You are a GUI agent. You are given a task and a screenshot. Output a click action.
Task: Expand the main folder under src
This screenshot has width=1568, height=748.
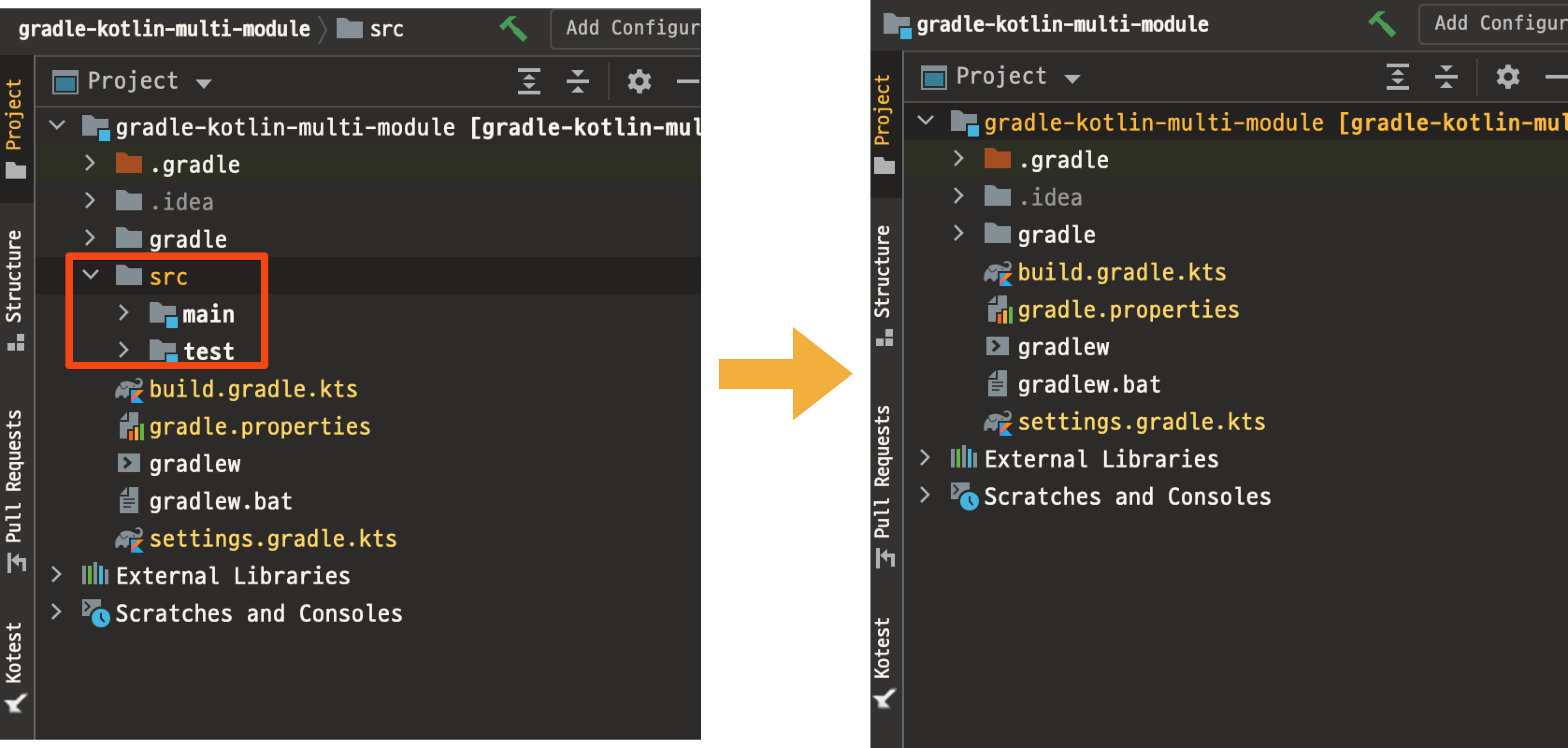point(123,313)
